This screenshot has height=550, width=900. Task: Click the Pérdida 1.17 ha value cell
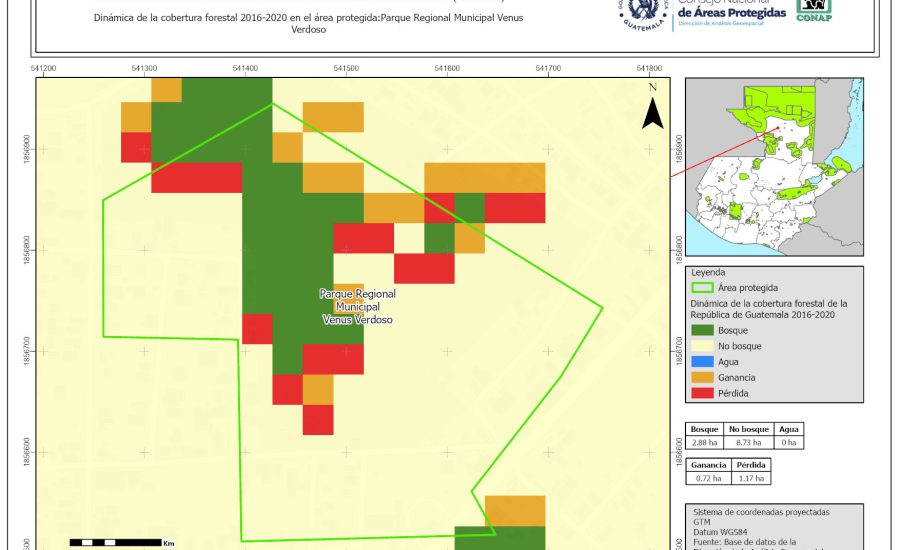point(751,479)
